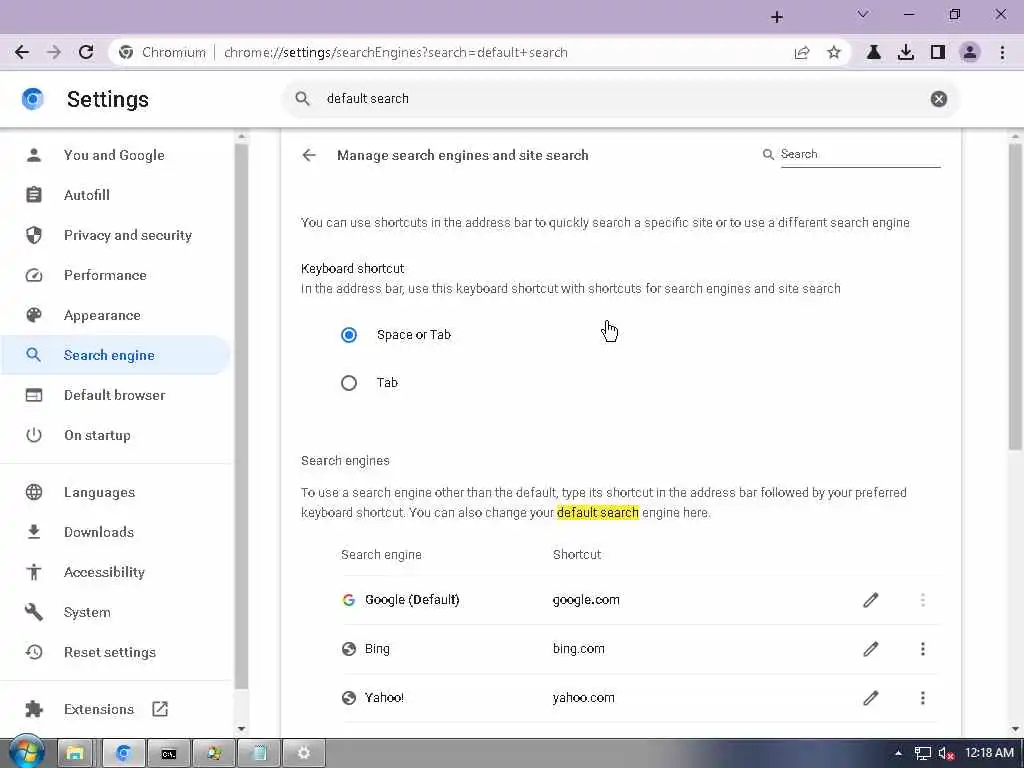The height and width of the screenshot is (768, 1024).
Task: Reload the settings page
Action: click(86, 52)
